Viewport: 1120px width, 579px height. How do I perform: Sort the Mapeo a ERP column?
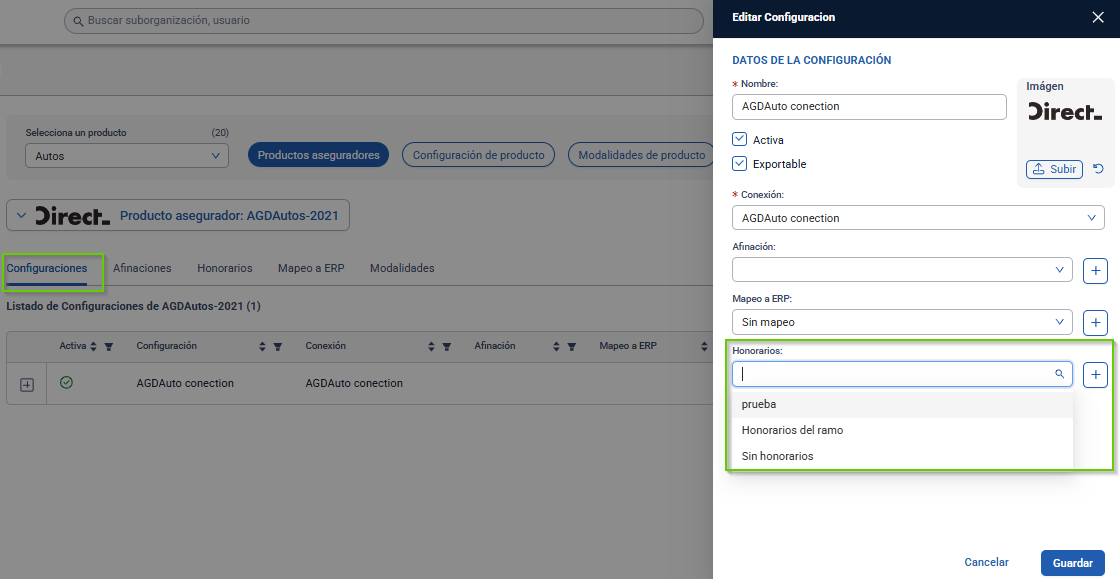(x=704, y=346)
